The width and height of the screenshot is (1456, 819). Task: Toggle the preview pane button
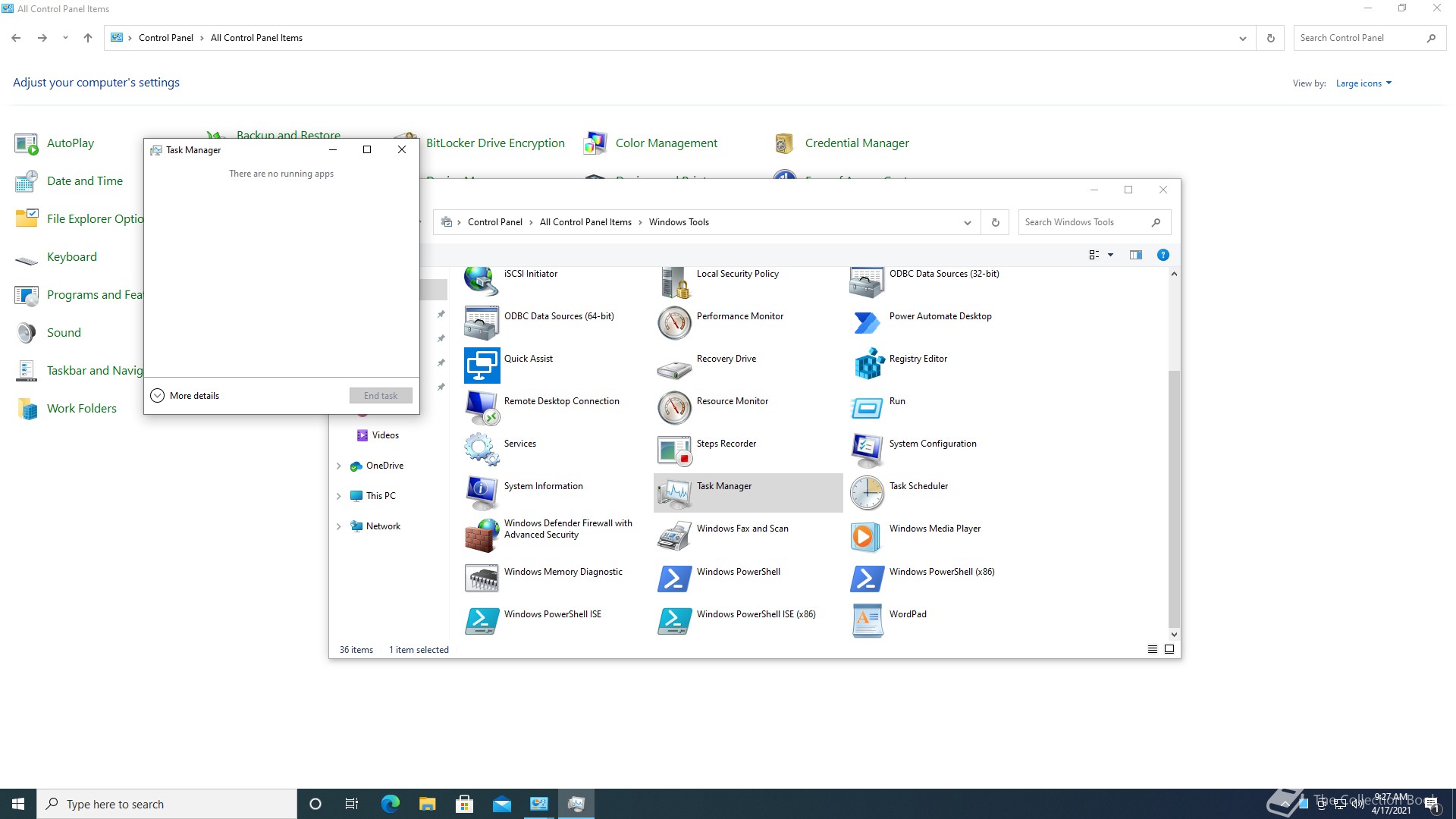[x=1135, y=255]
